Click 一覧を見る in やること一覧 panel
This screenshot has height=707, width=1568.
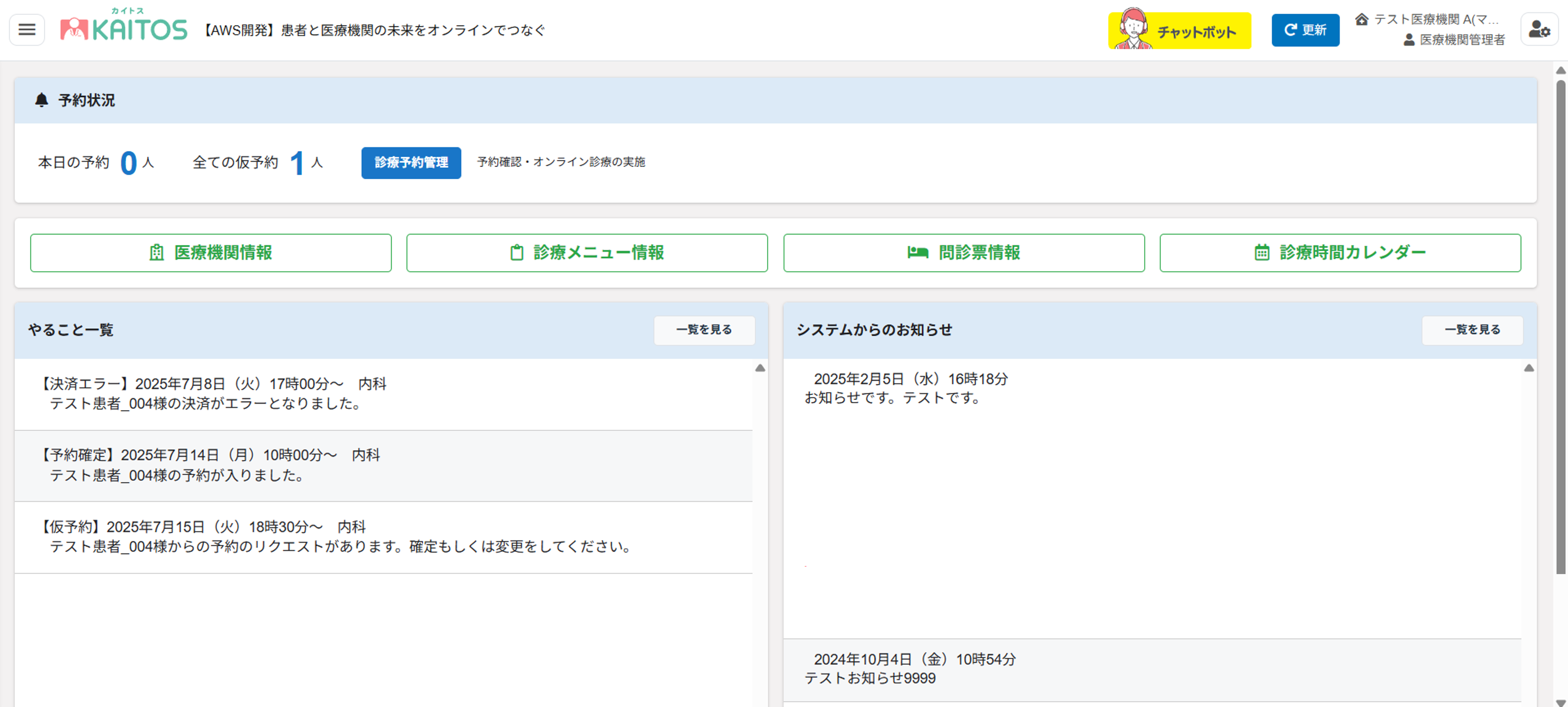(704, 330)
